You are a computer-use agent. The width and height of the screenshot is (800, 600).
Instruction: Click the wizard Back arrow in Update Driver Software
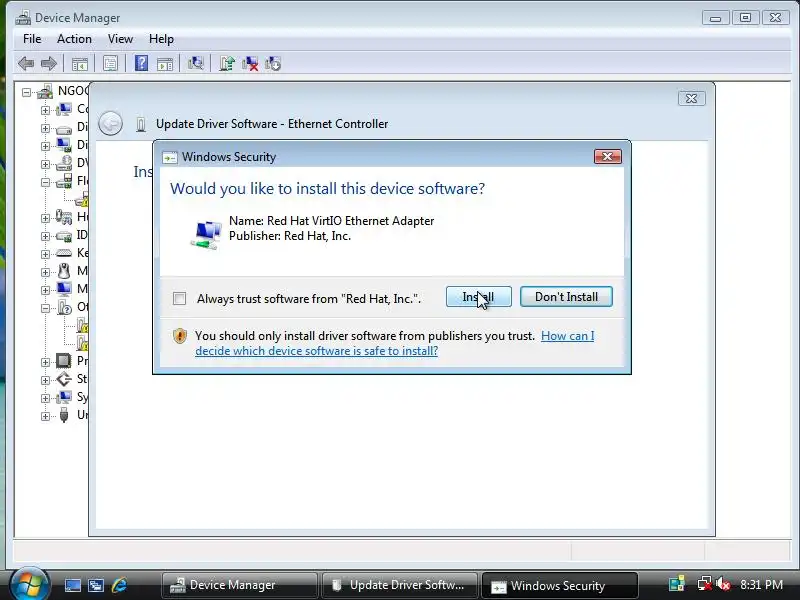pos(110,123)
